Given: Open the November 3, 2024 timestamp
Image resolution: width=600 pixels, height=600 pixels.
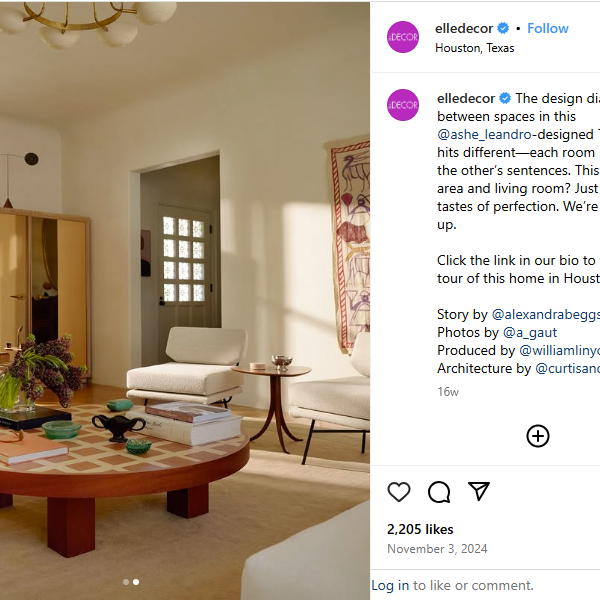Looking at the screenshot, I should coord(437,549).
